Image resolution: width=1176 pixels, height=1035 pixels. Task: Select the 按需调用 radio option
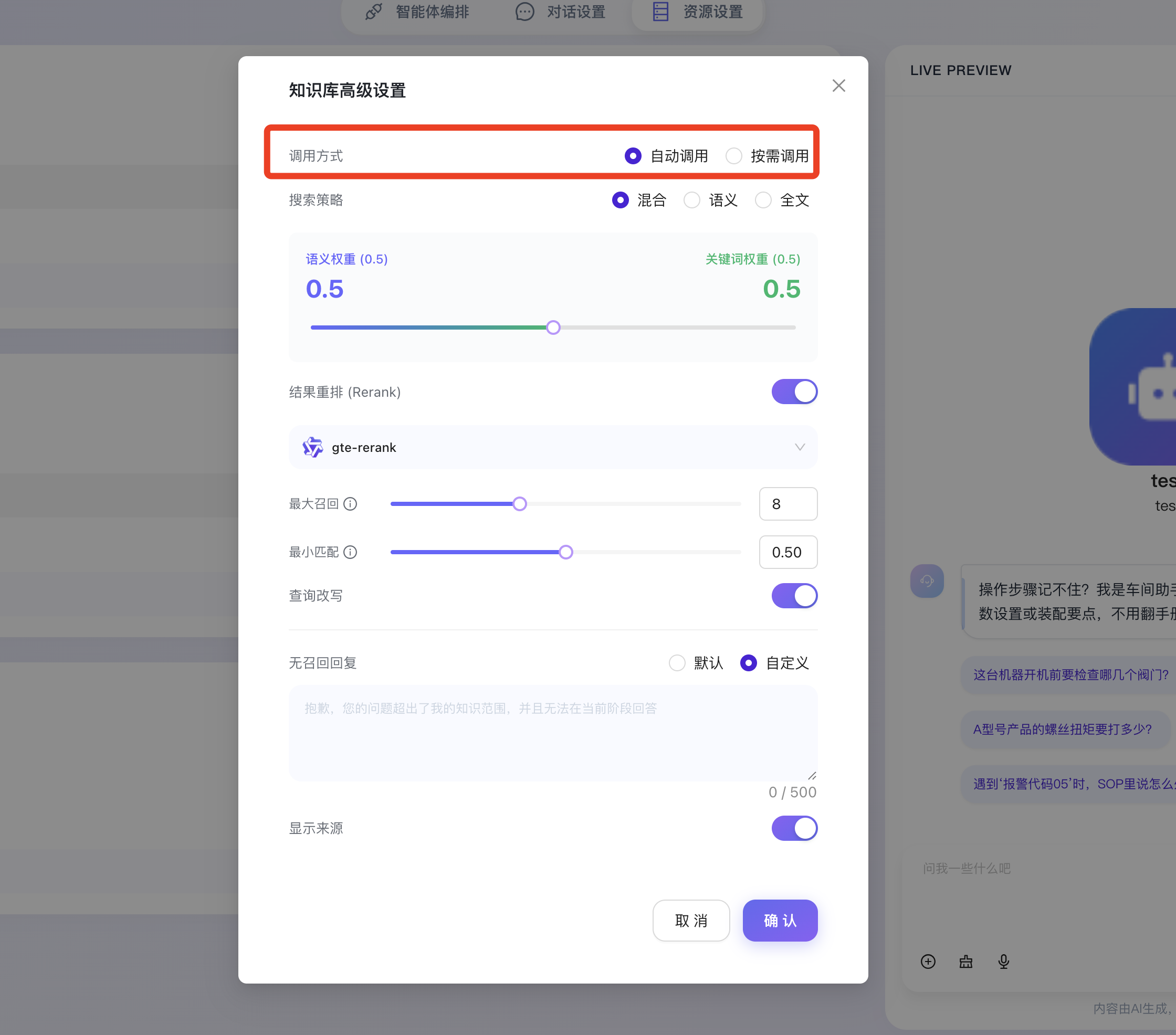click(733, 156)
